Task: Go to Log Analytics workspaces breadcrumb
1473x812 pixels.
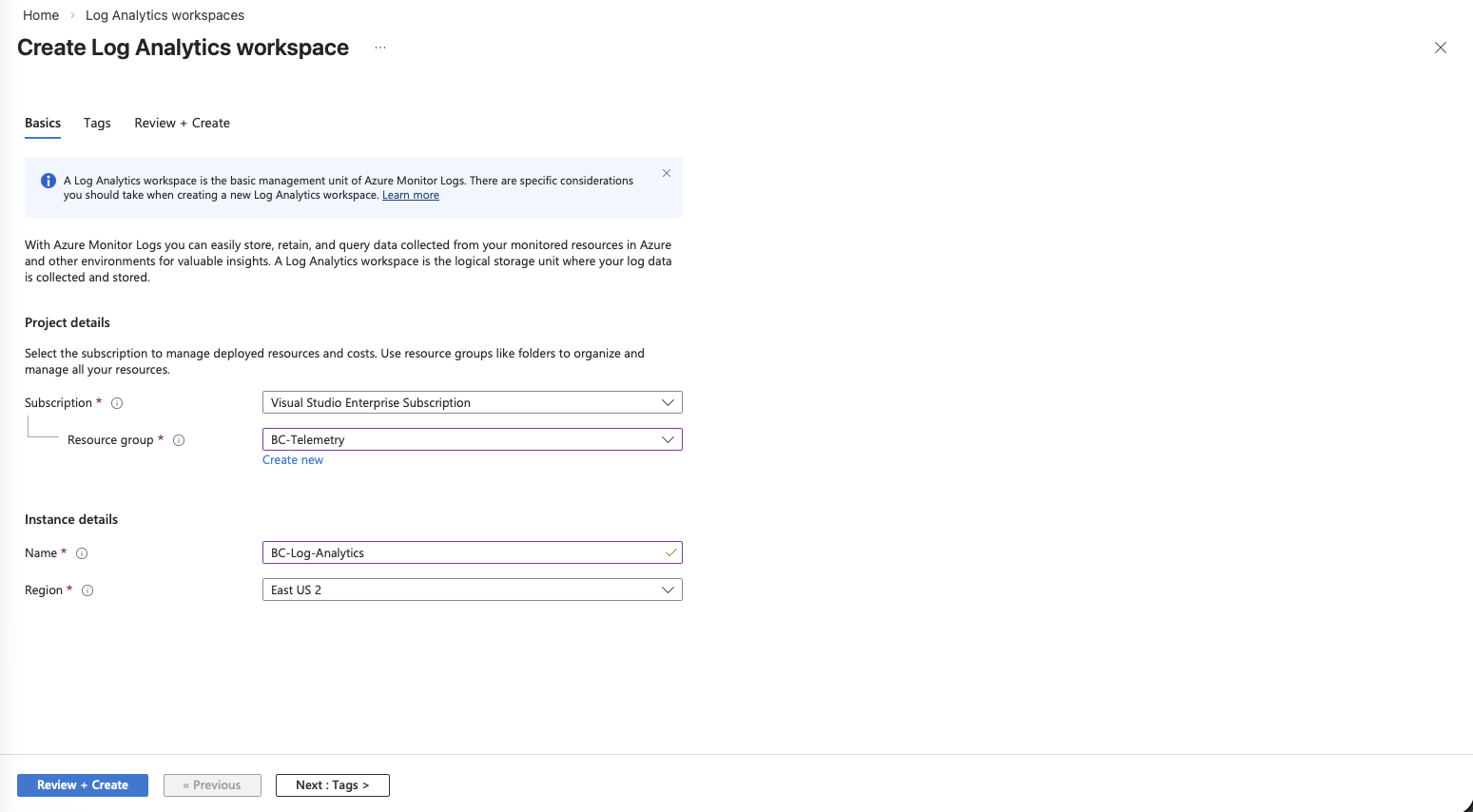Action: (x=165, y=15)
